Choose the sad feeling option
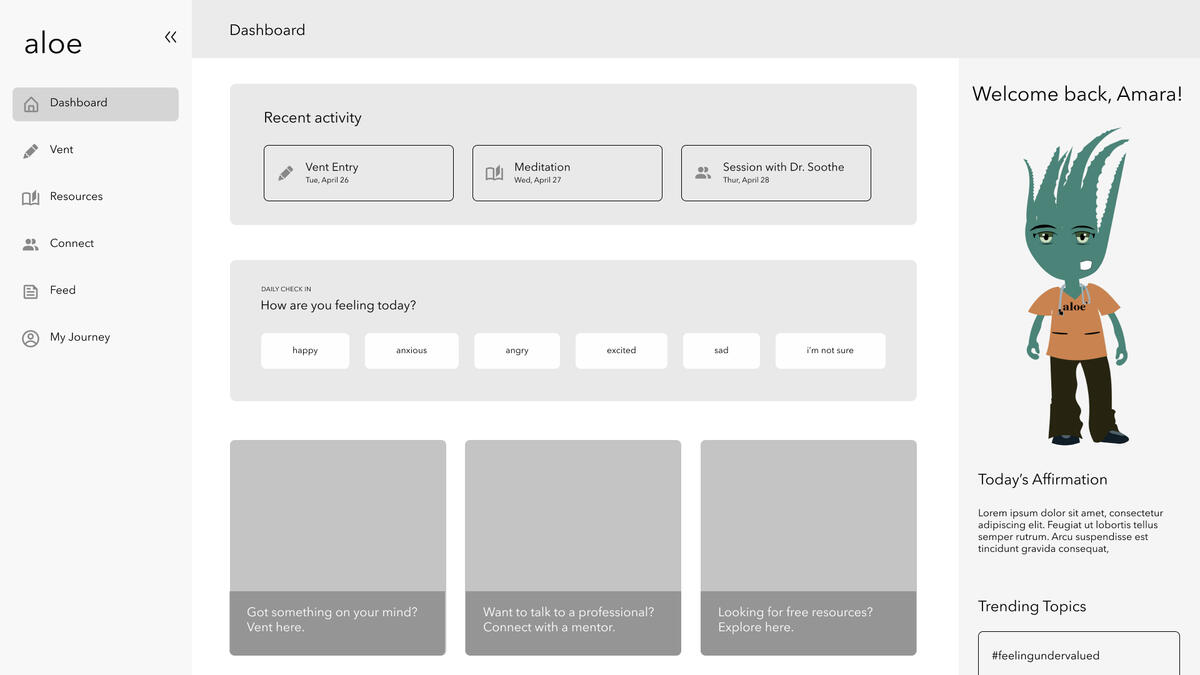 pyautogui.click(x=721, y=351)
